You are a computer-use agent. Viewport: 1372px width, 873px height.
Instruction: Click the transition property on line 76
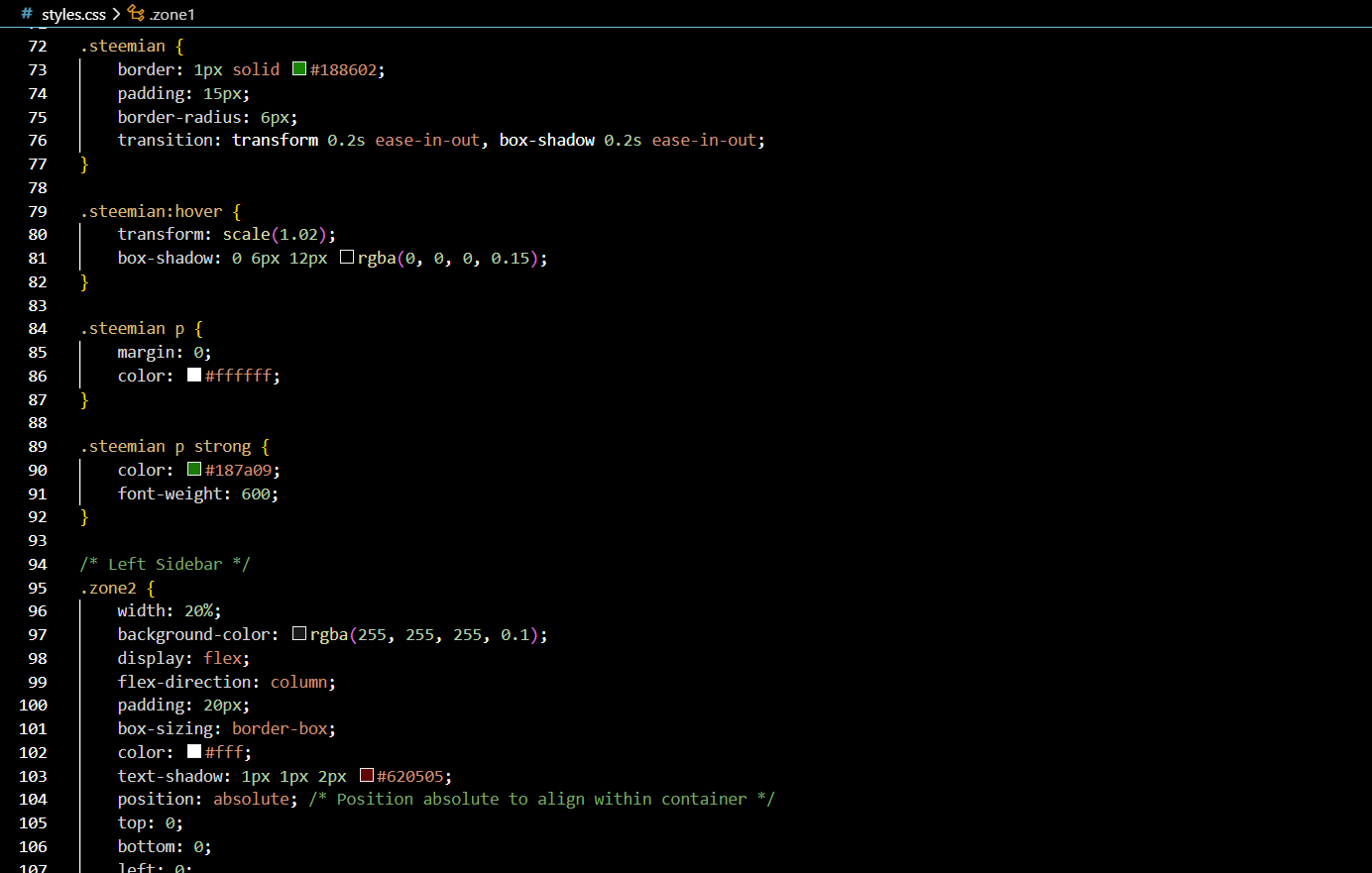pyautogui.click(x=166, y=140)
